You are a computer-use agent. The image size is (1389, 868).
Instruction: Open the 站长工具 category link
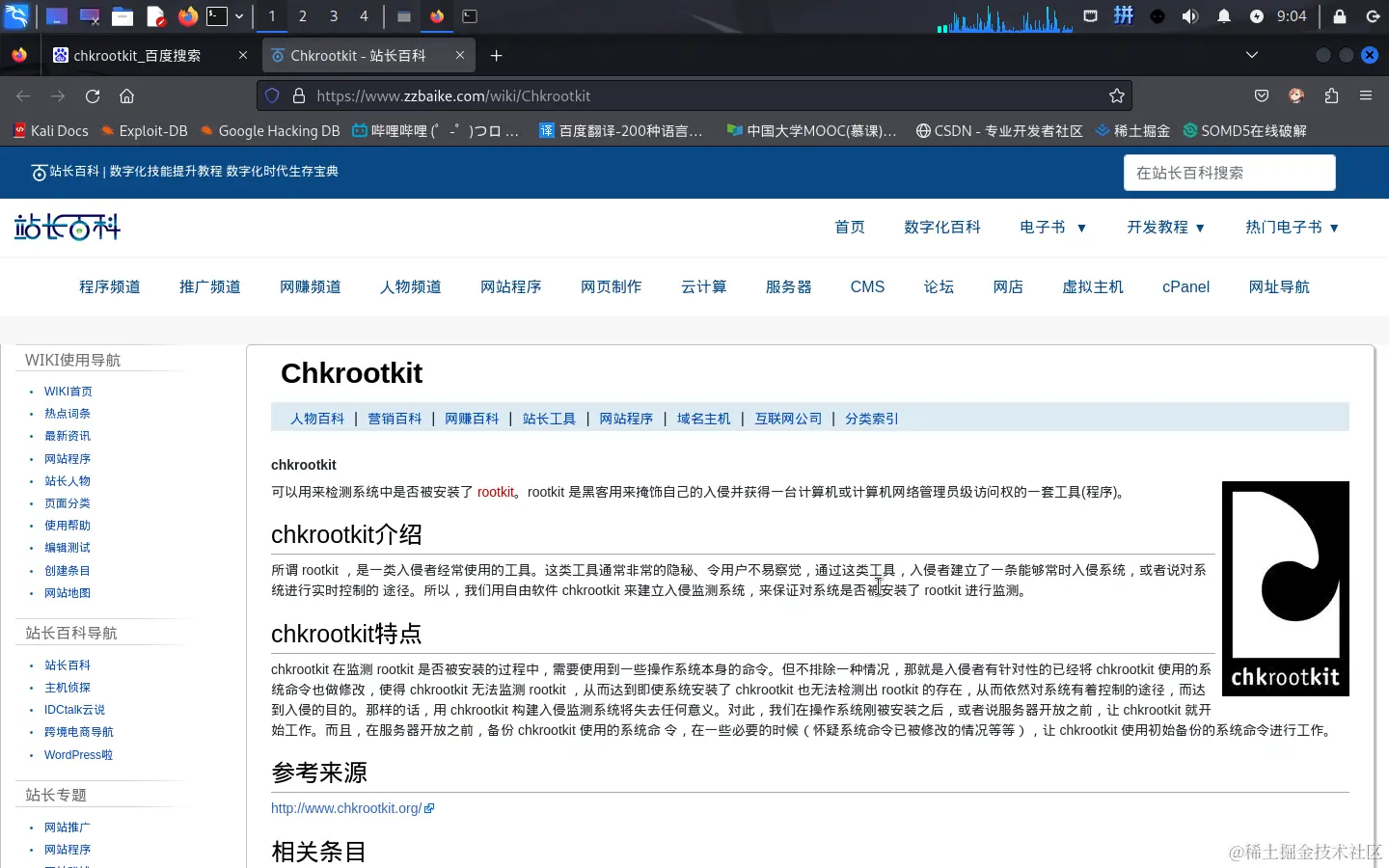(549, 419)
